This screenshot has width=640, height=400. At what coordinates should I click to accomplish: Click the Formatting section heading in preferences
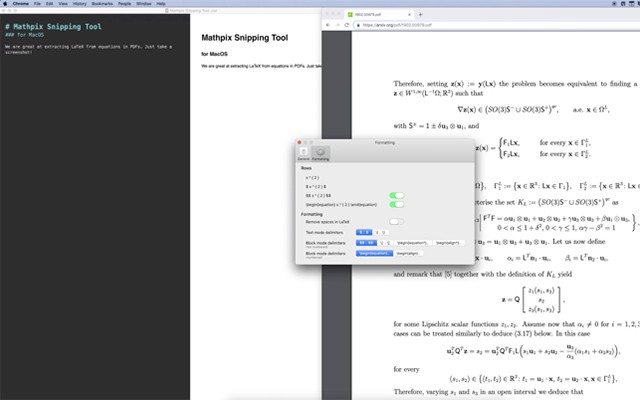(x=312, y=214)
